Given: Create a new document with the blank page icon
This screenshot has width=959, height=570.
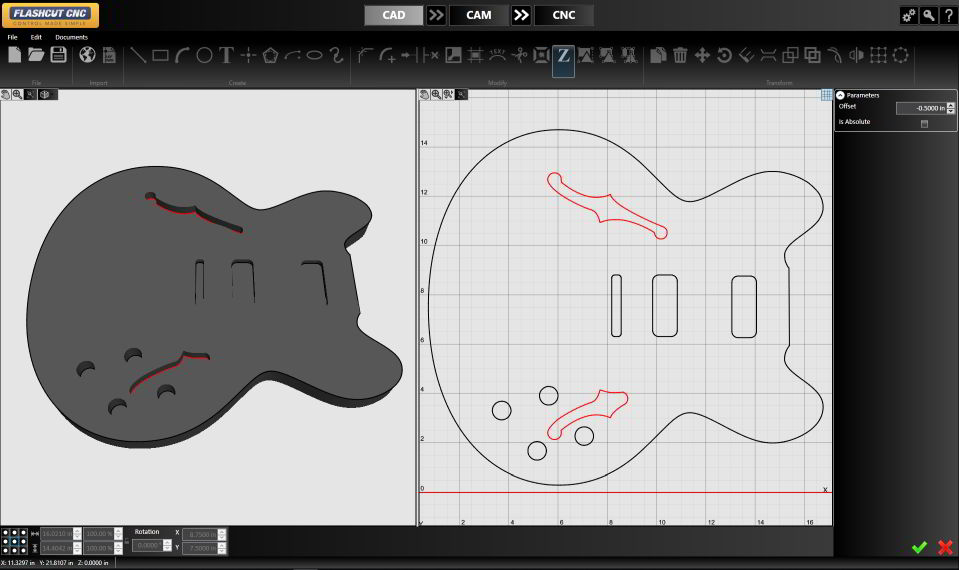Looking at the screenshot, I should (x=15, y=55).
